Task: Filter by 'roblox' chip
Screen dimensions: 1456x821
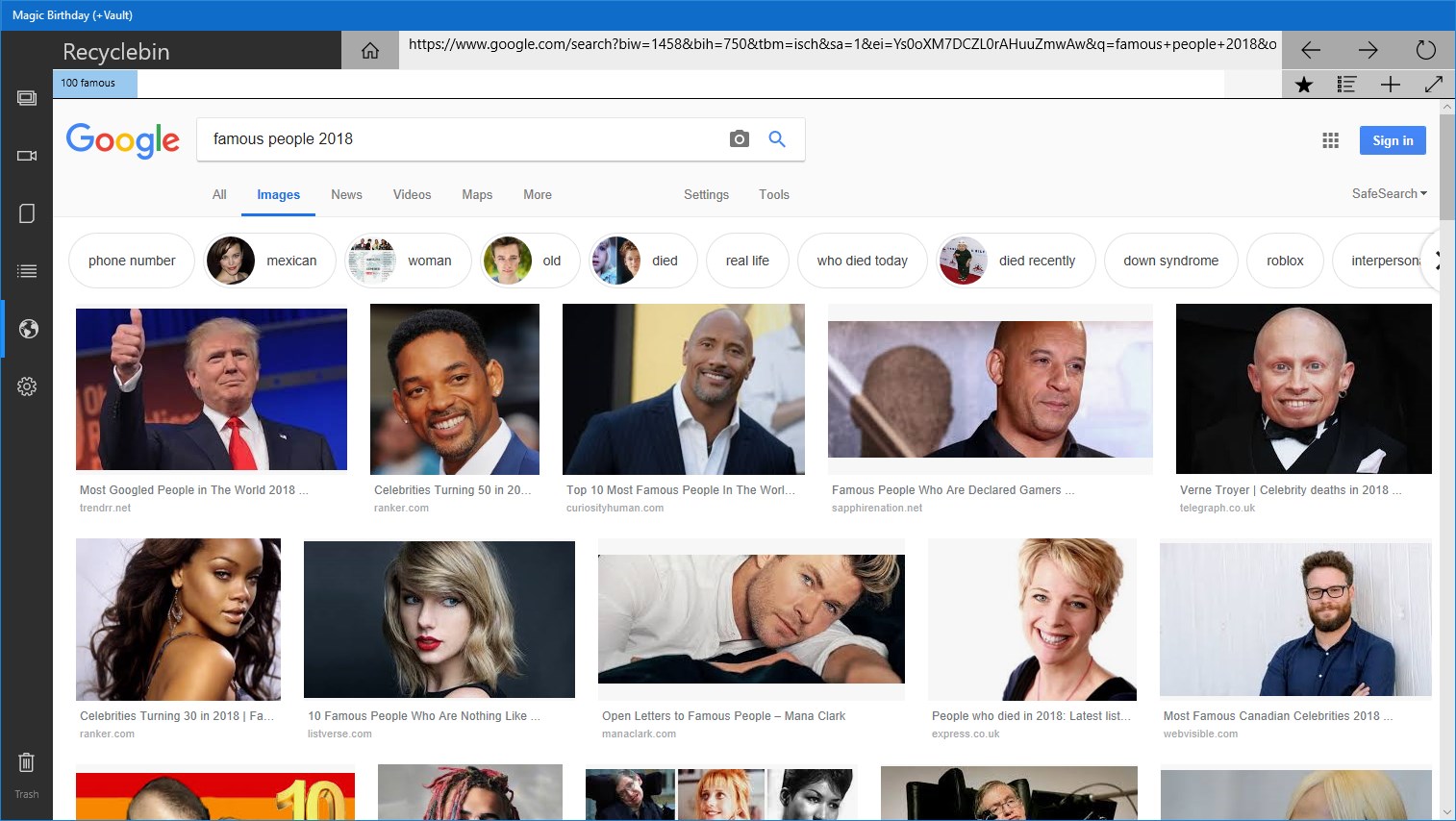Action: click(1285, 261)
